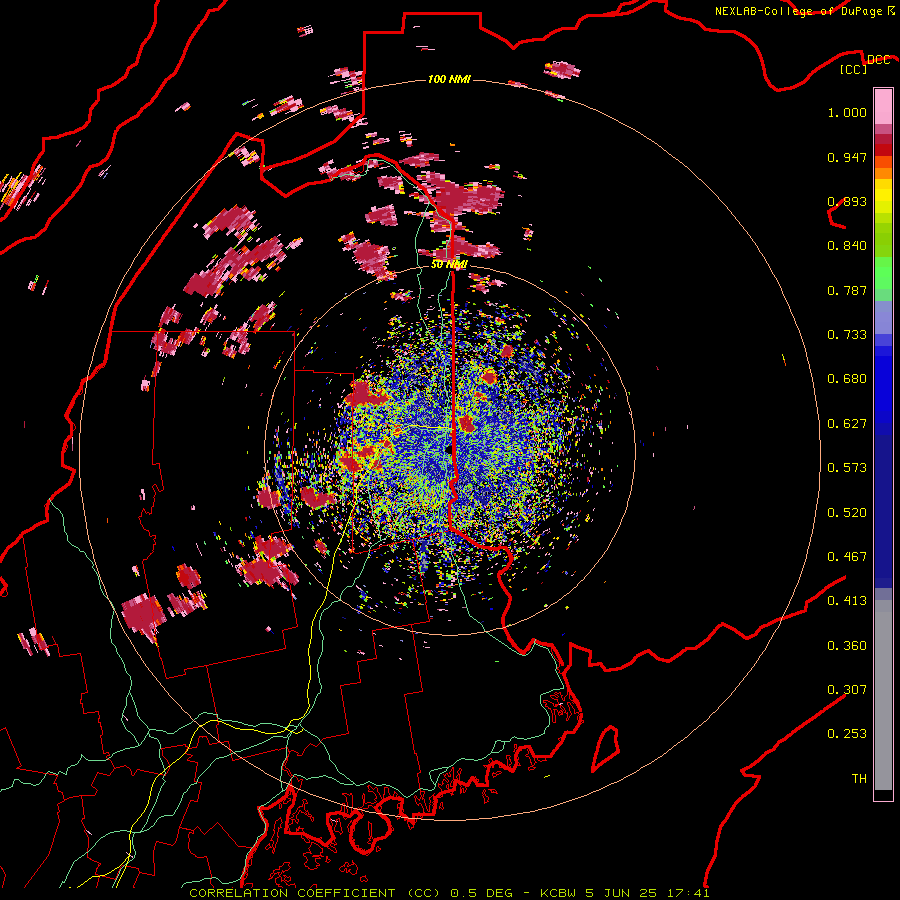Click the island outline off the southeast coast
The width and height of the screenshot is (900, 900).
606,748
